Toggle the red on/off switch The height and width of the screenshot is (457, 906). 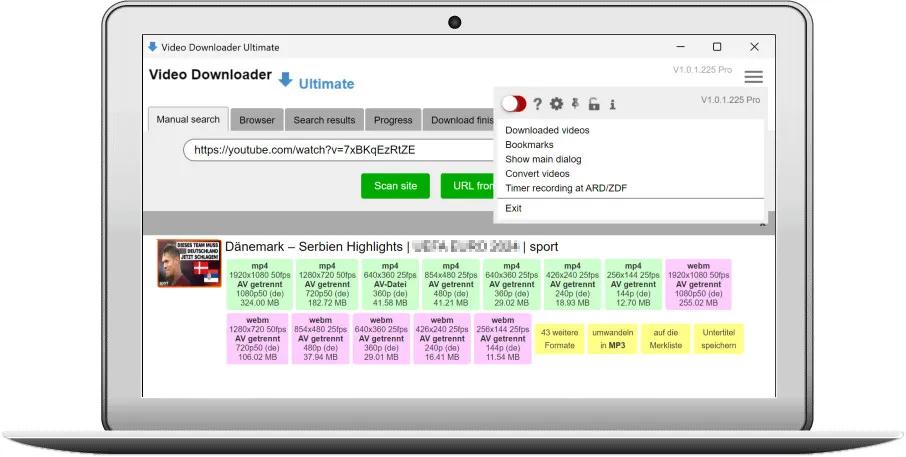[514, 104]
